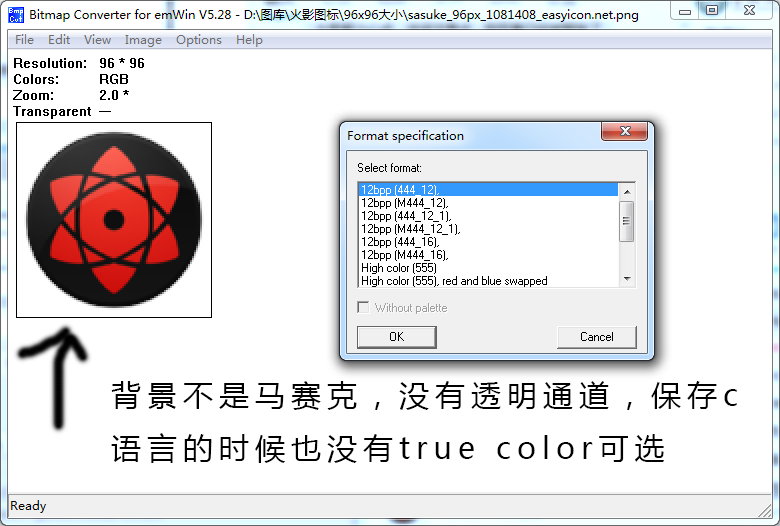Image resolution: width=780 pixels, height=526 pixels.
Task: Select format 12bpp (M444_12)
Action: click(488, 203)
